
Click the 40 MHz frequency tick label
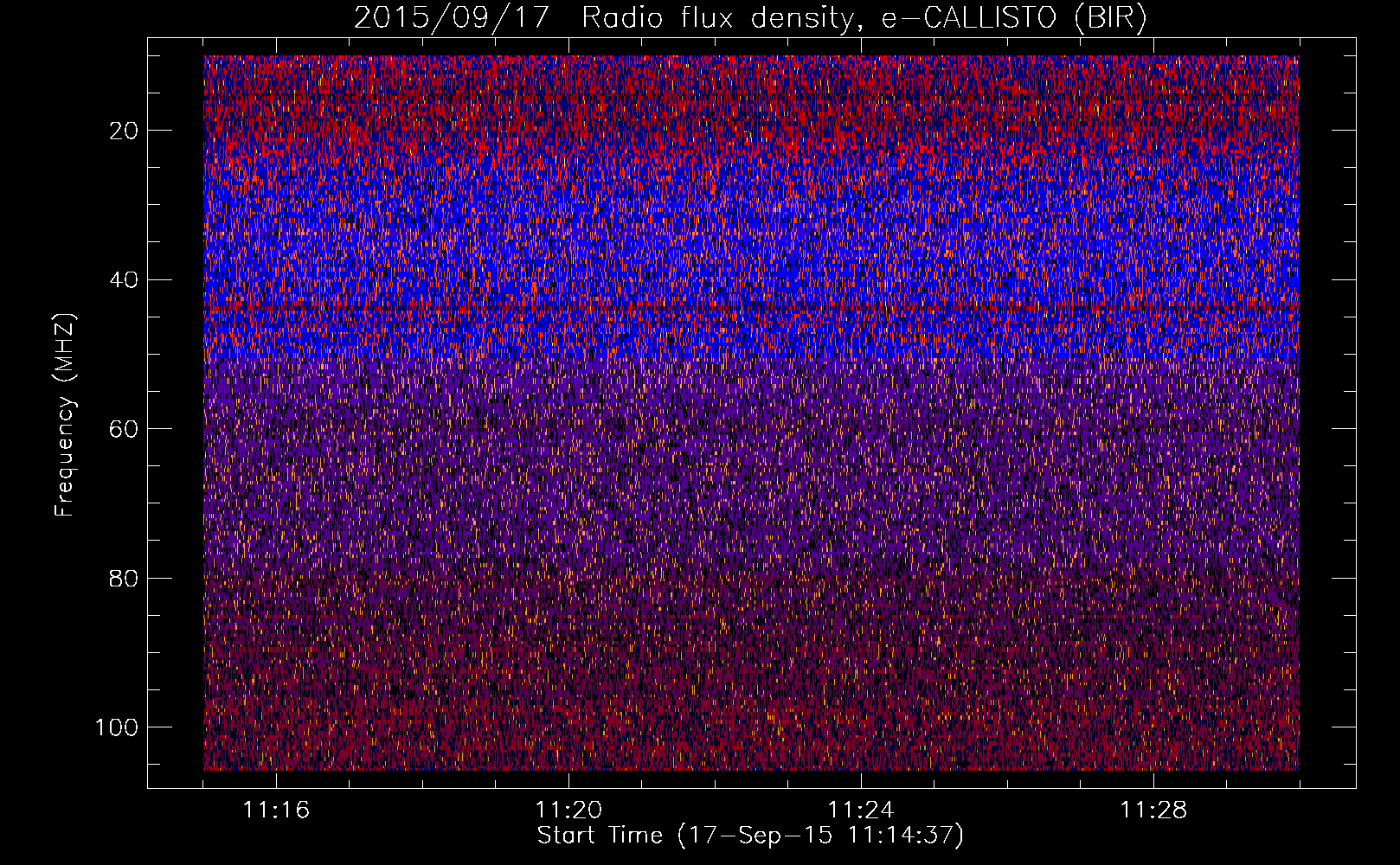[125, 280]
